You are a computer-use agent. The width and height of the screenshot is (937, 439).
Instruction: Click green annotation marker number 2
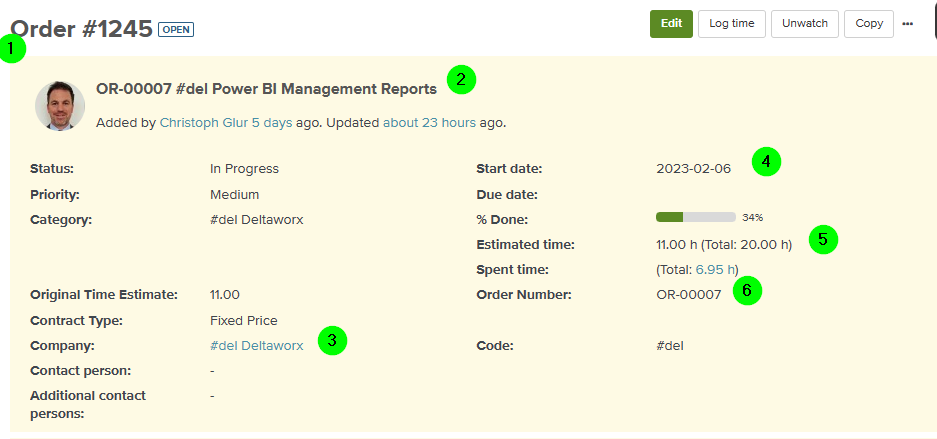(461, 80)
